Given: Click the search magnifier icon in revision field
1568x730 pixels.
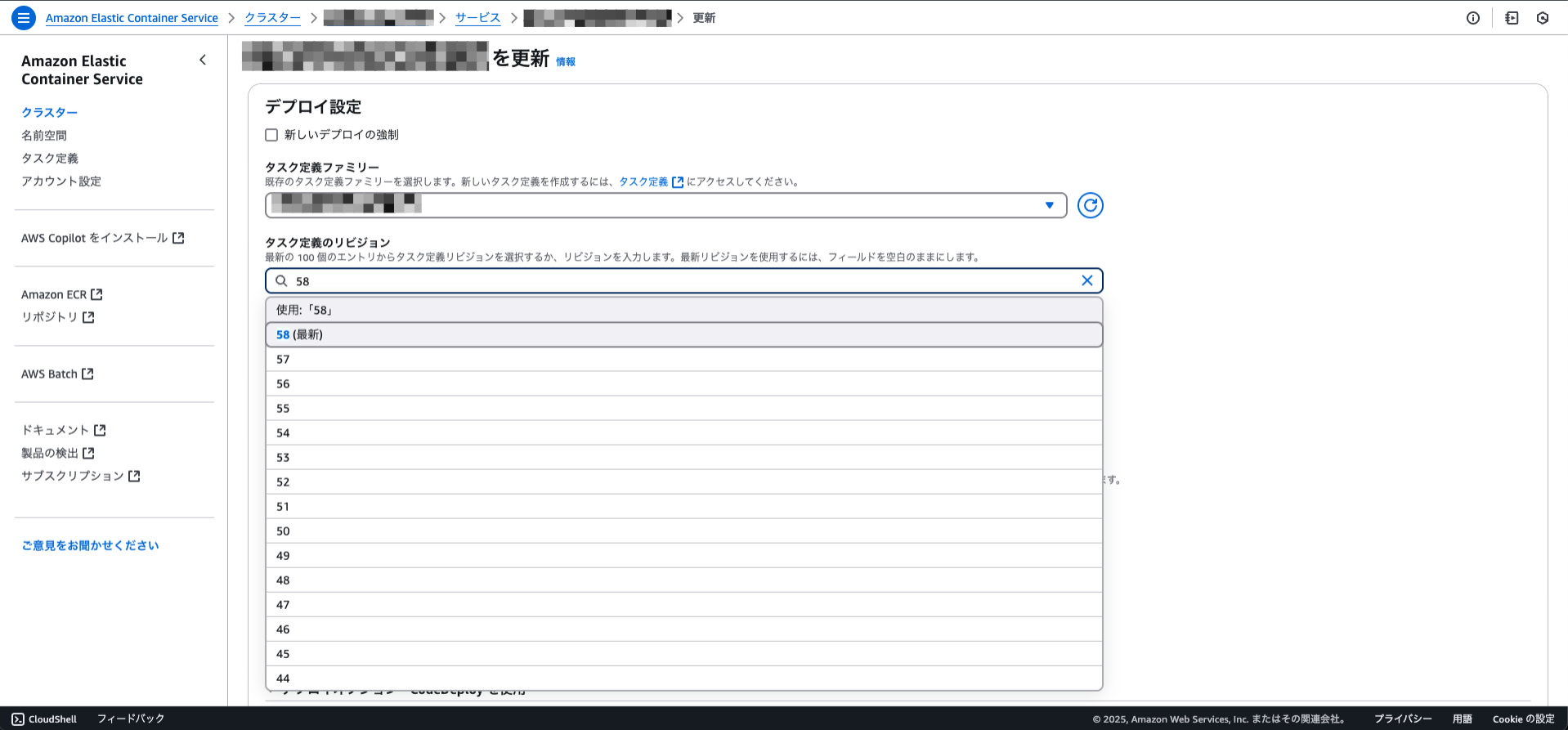Looking at the screenshot, I should click(x=281, y=280).
